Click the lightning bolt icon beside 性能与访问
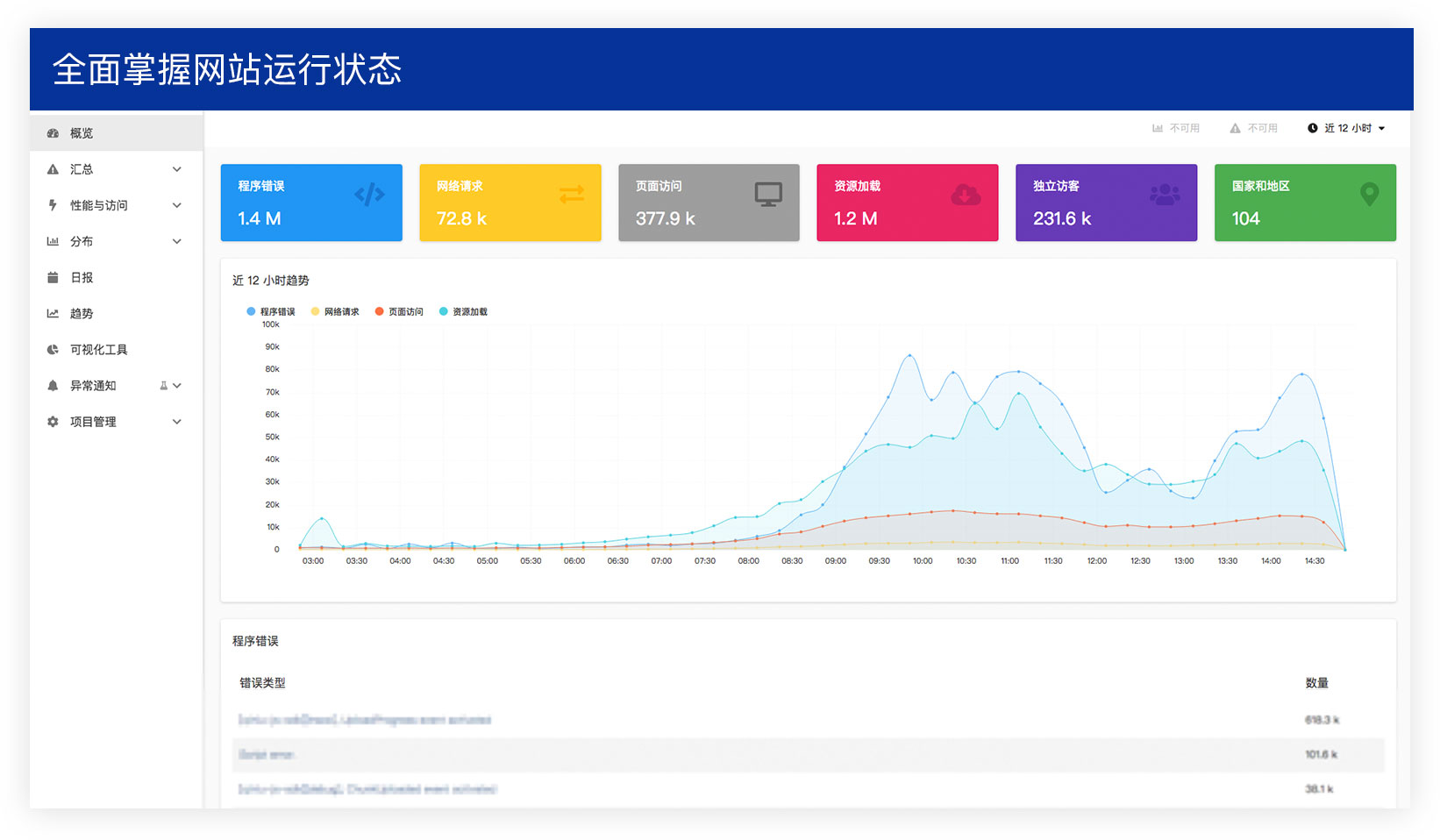Viewport: 1440px width, 840px height. pos(53,205)
